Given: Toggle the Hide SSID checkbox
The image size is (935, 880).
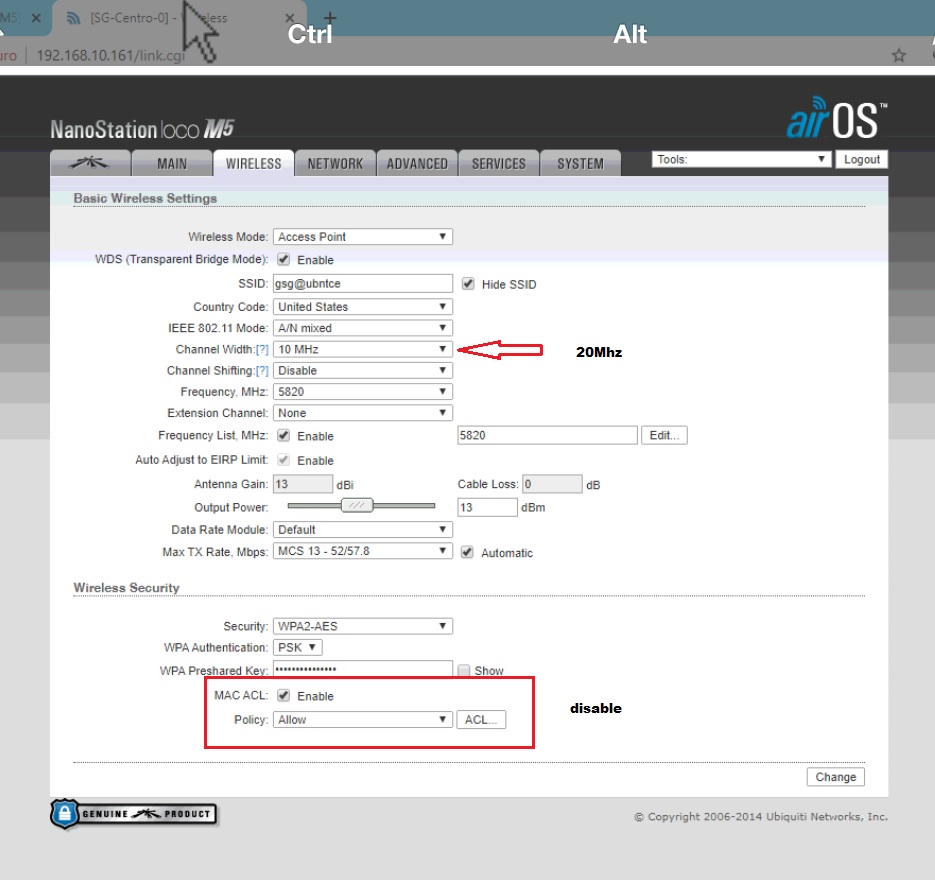Looking at the screenshot, I should tap(468, 284).
